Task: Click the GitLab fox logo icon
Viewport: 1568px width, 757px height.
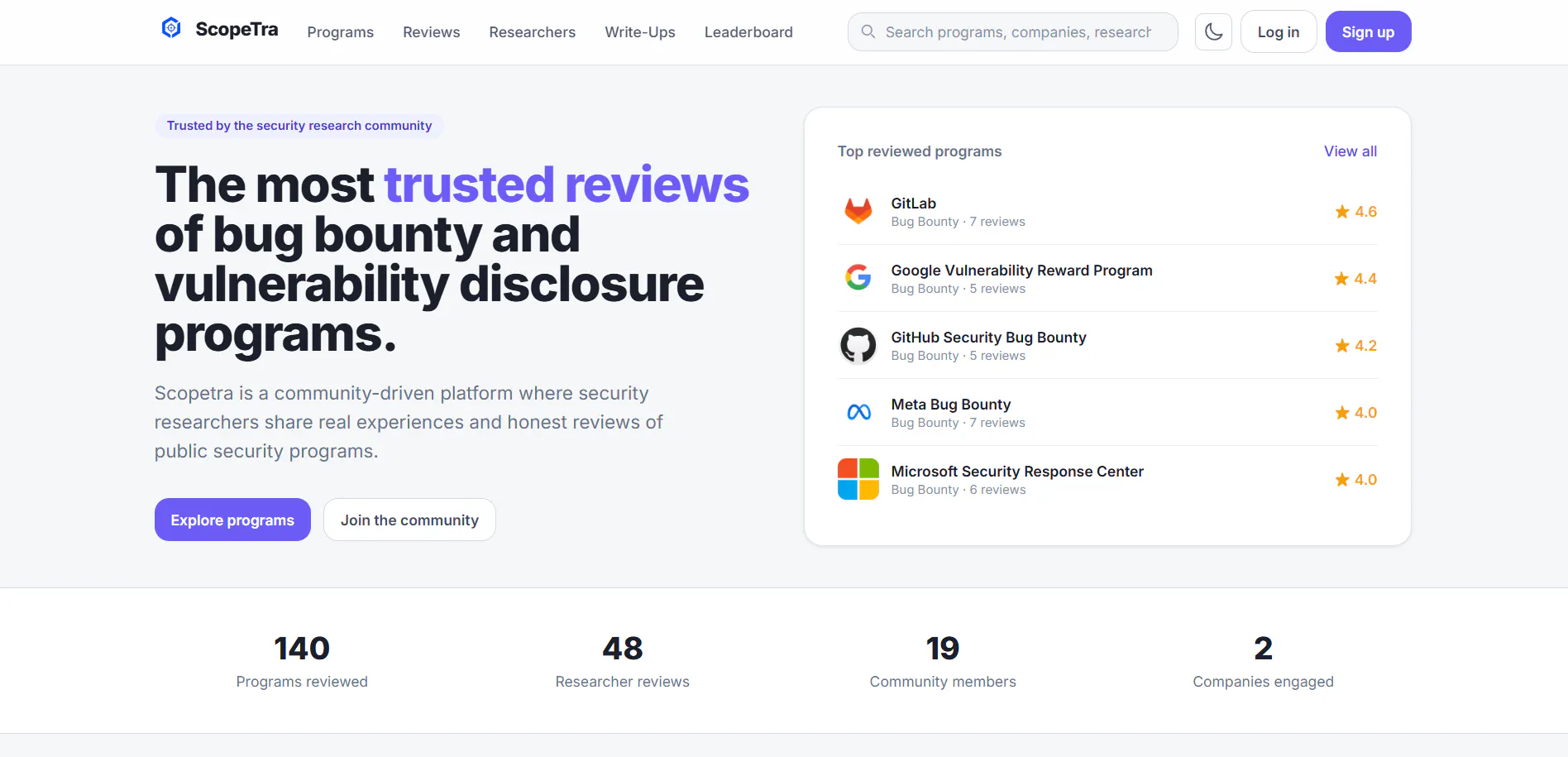Action: [858, 211]
